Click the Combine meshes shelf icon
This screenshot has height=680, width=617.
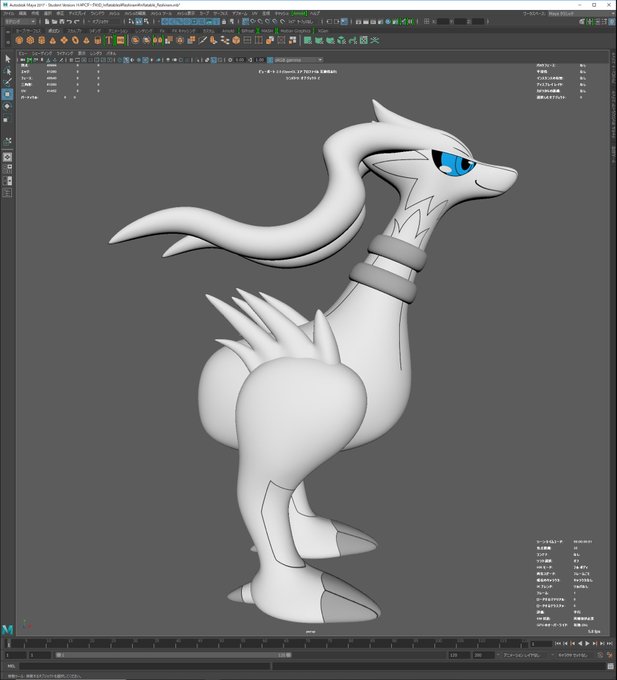click(135, 40)
